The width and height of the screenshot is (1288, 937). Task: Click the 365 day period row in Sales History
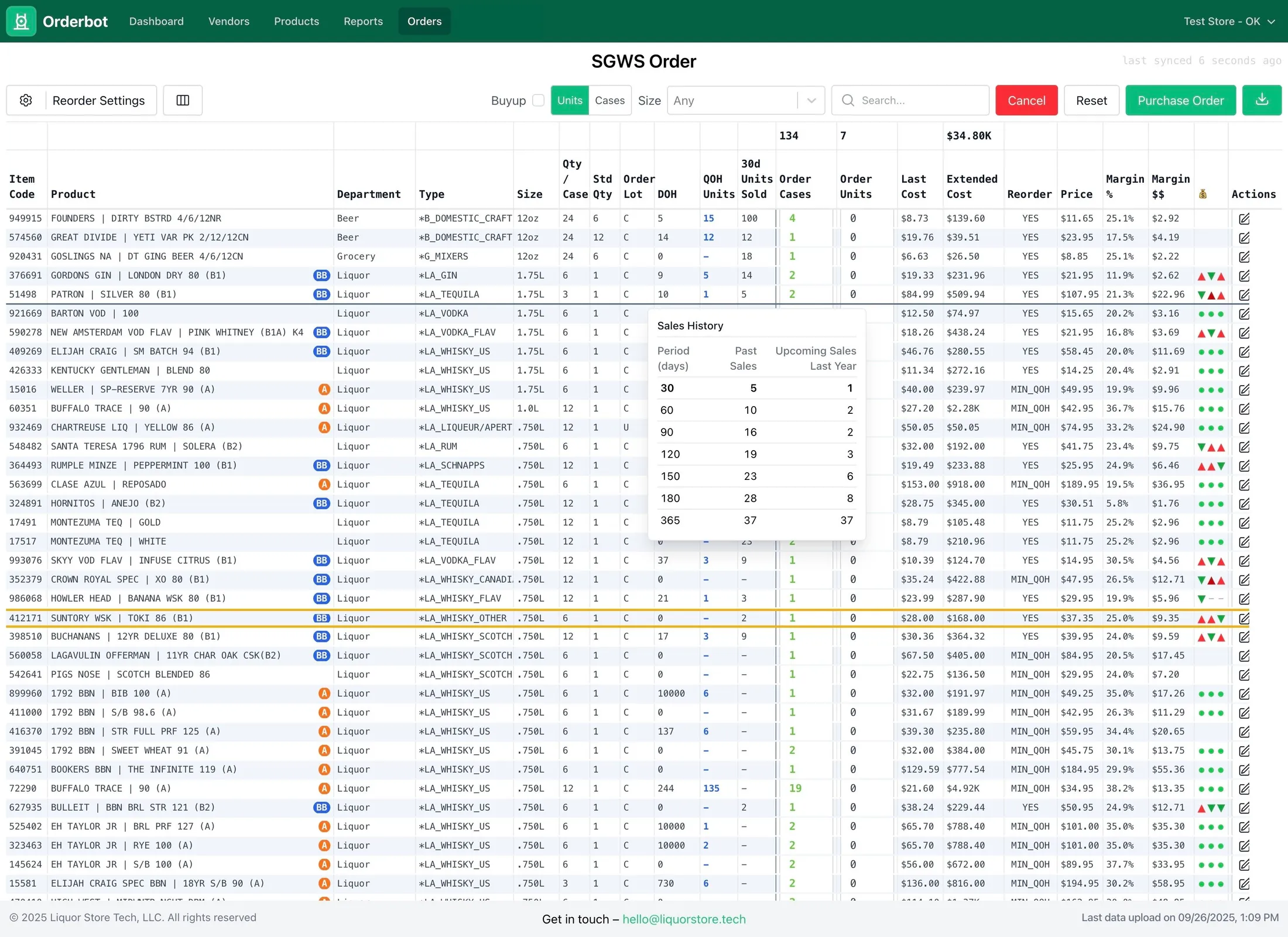click(756, 520)
